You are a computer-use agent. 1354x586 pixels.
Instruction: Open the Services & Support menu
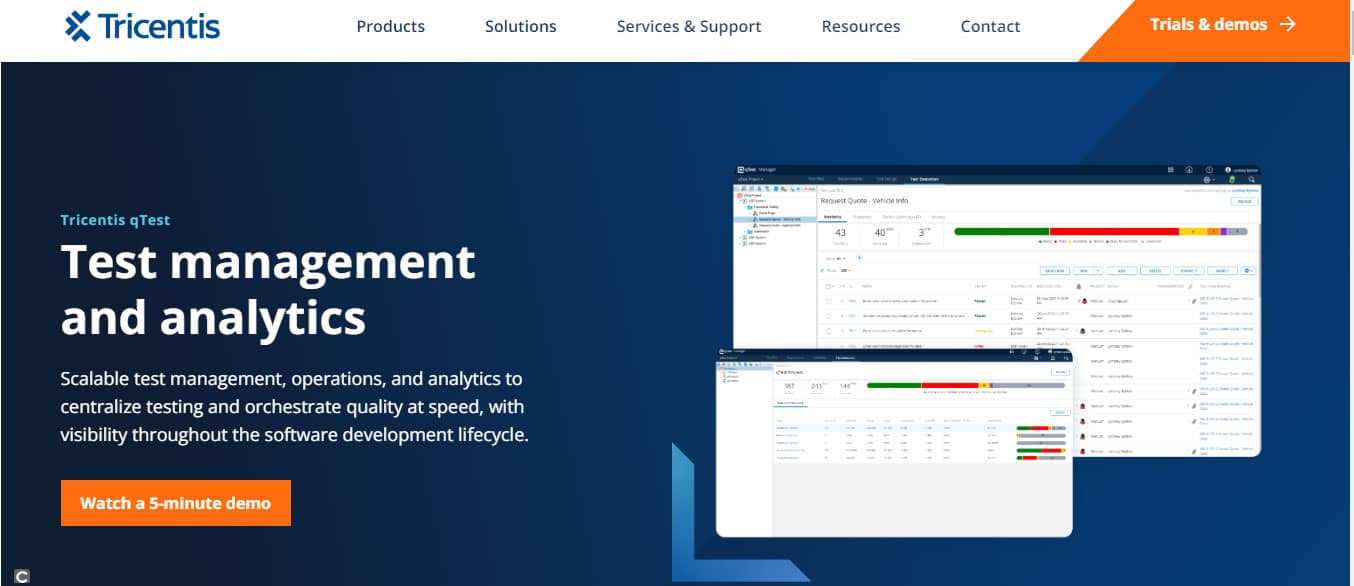(x=689, y=27)
